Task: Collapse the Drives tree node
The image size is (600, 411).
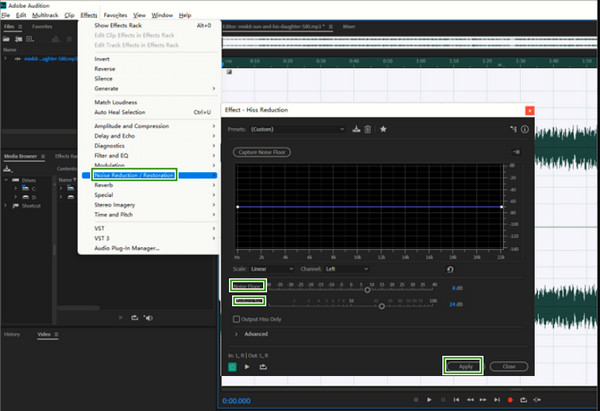Action: pos(6,180)
